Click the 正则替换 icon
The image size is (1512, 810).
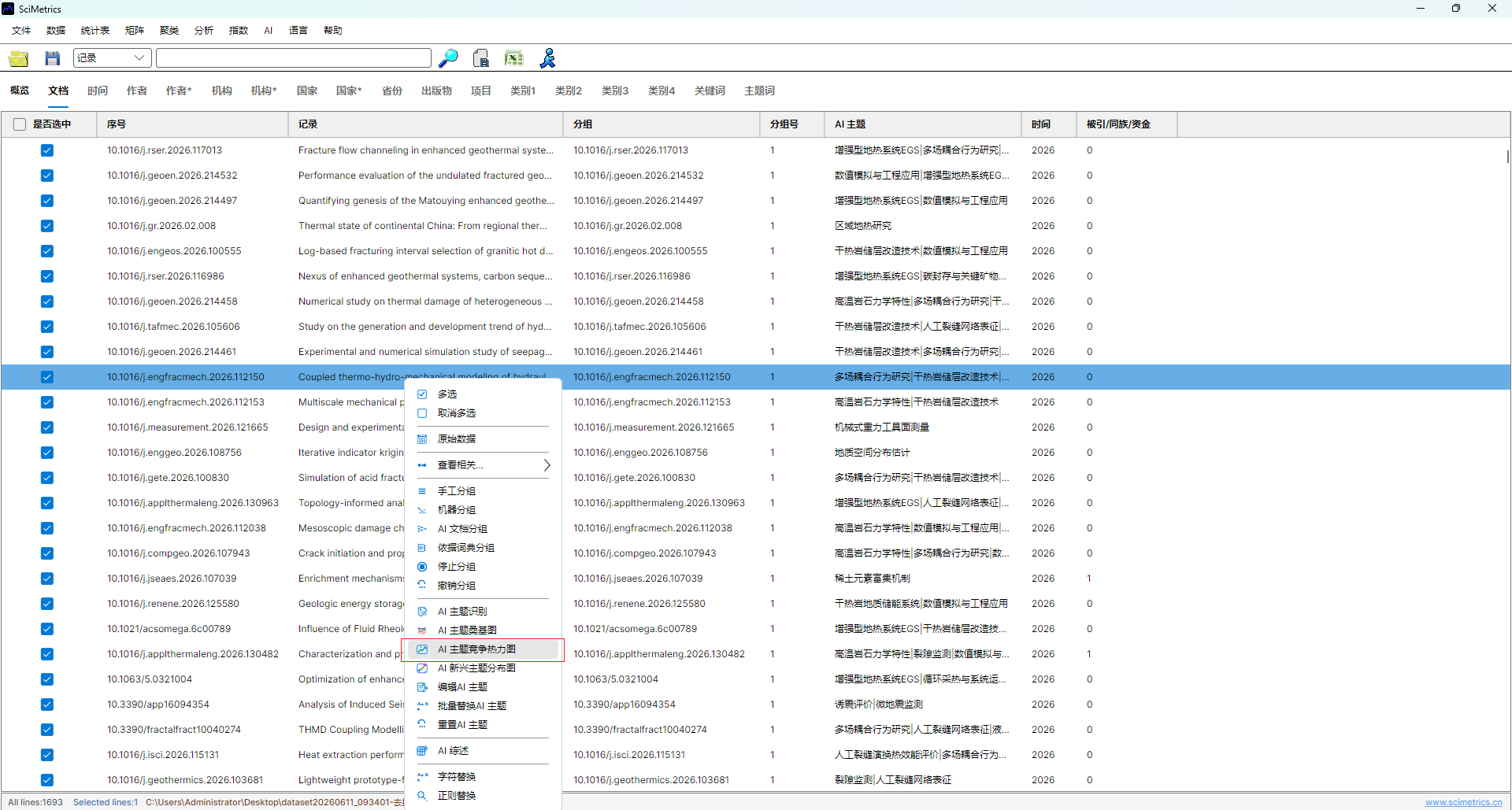422,796
